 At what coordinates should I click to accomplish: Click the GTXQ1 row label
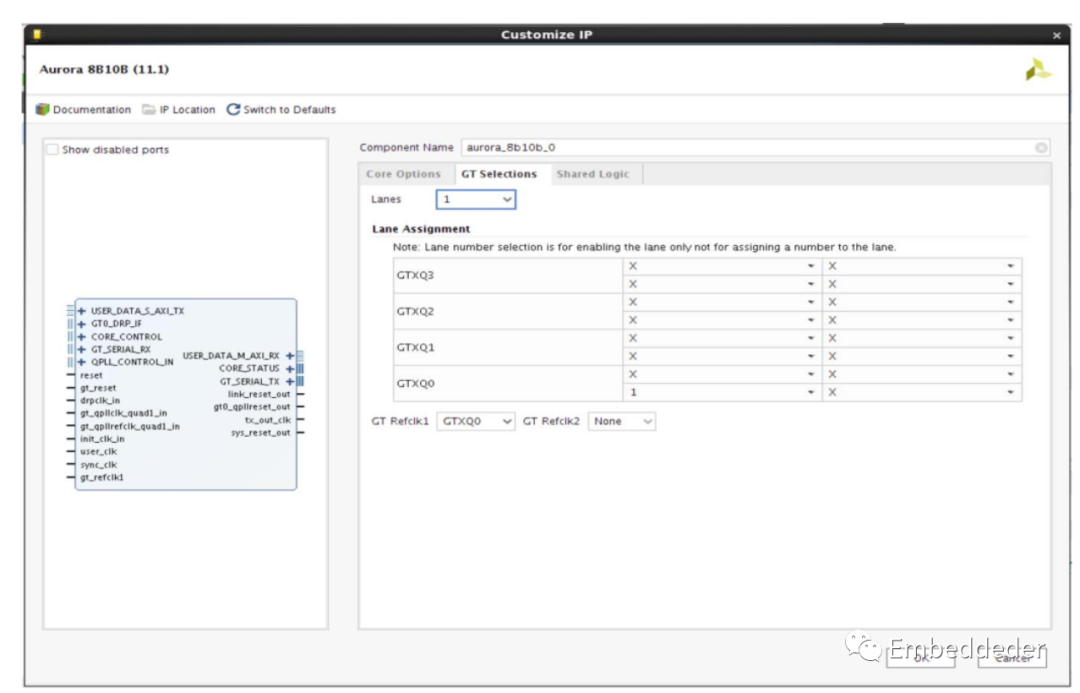coord(415,347)
